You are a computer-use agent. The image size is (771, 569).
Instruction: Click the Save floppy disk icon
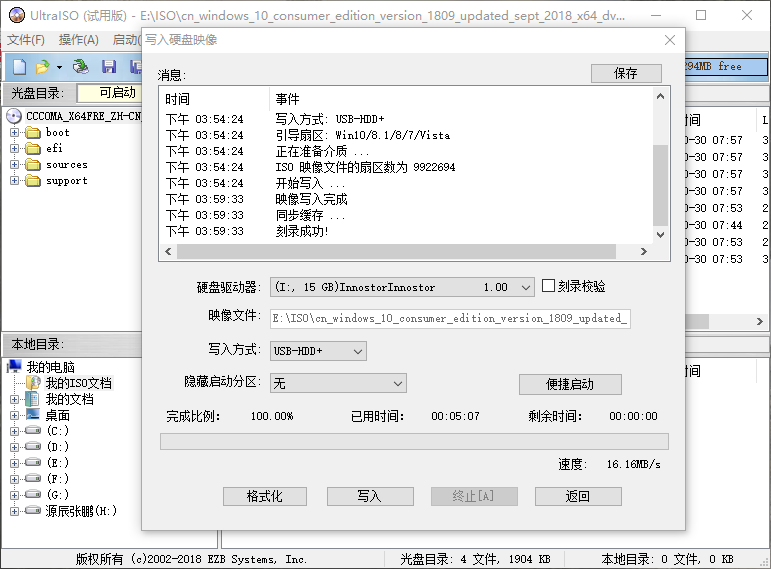click(109, 66)
